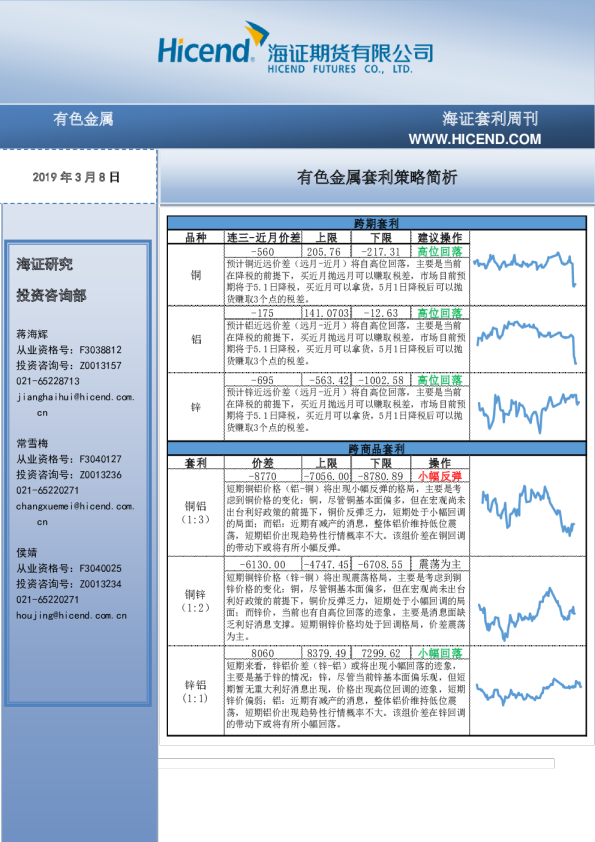Click the empty box below the table
This screenshot has height=842, width=595.
pyautogui.click(x=356, y=763)
